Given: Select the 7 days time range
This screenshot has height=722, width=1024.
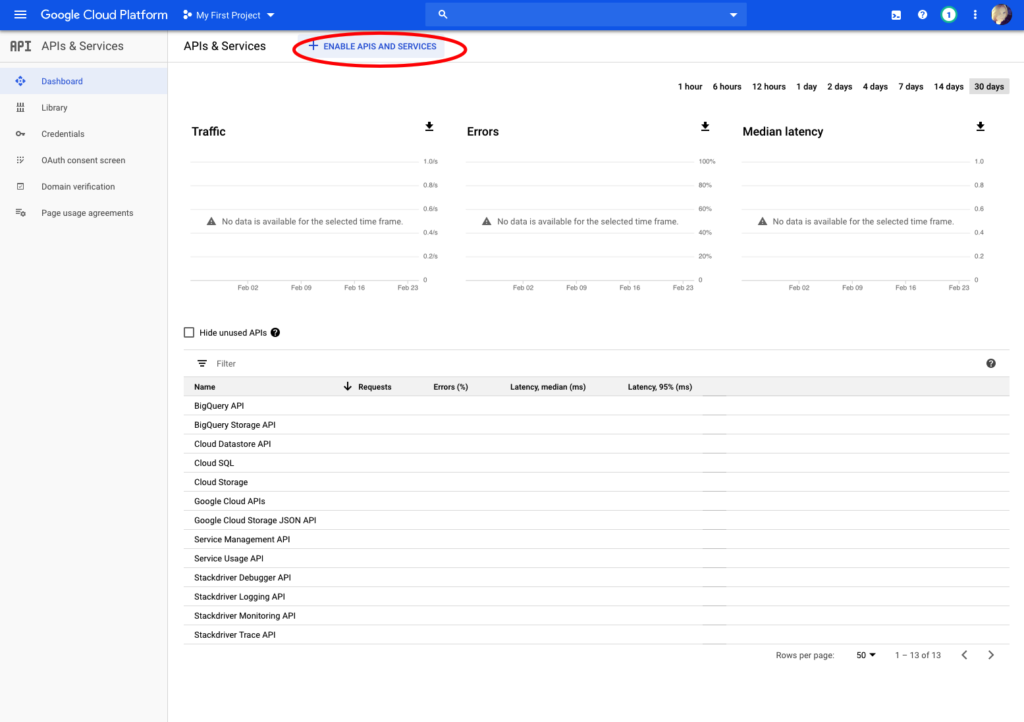Looking at the screenshot, I should tap(910, 86).
